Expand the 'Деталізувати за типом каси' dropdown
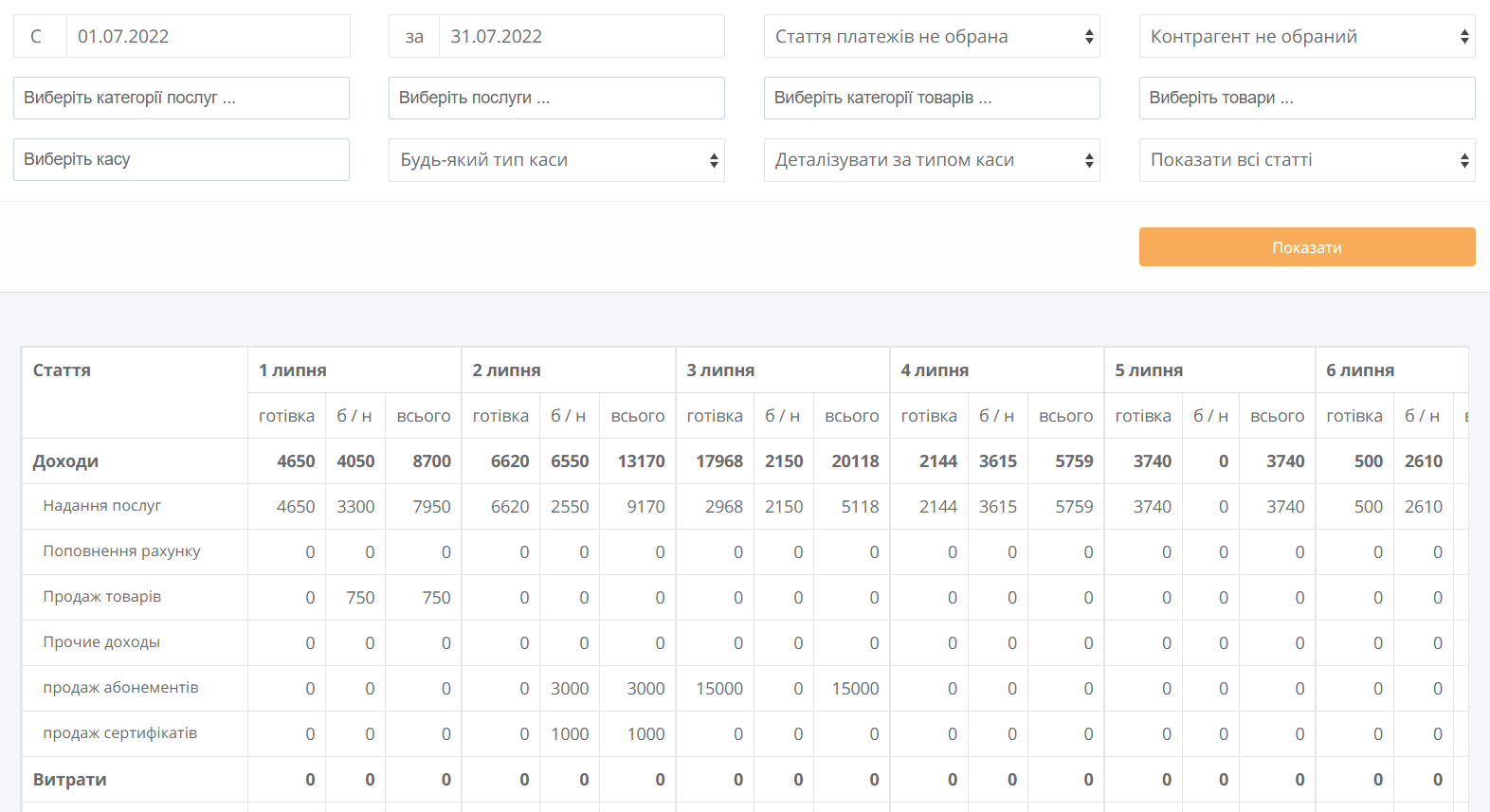 [x=931, y=160]
